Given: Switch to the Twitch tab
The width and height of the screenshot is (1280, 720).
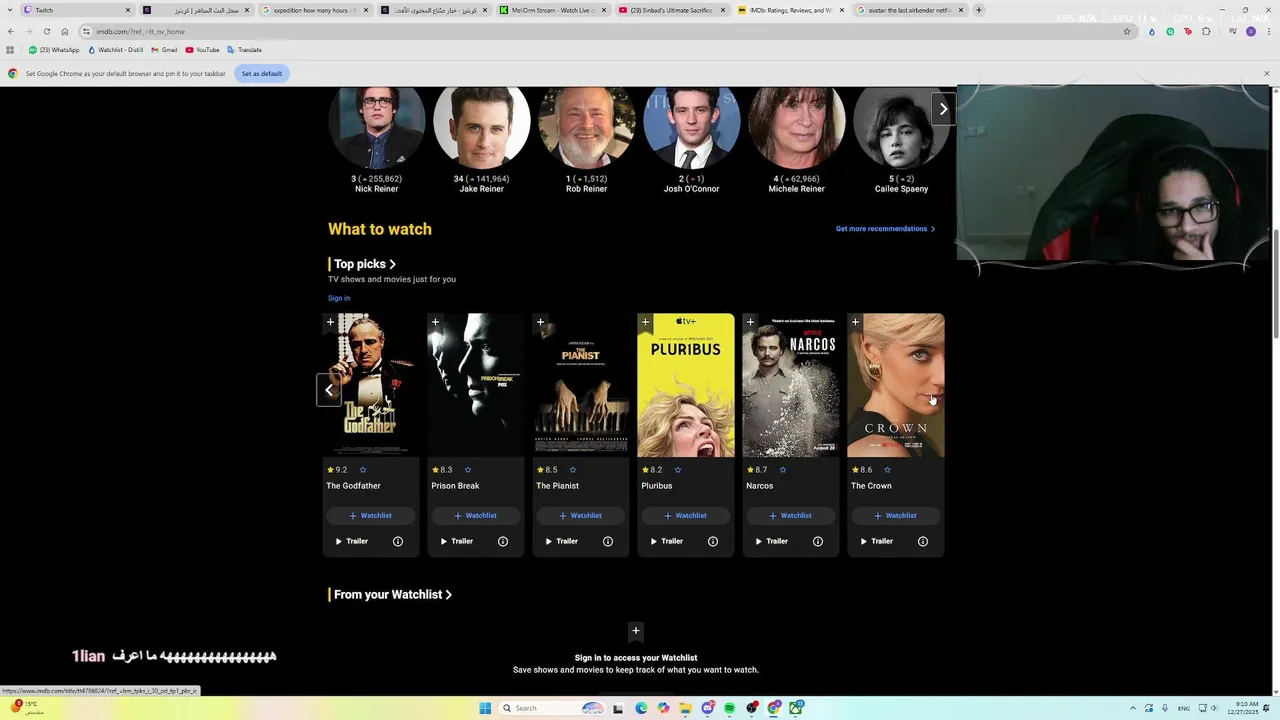Looking at the screenshot, I should (x=77, y=10).
